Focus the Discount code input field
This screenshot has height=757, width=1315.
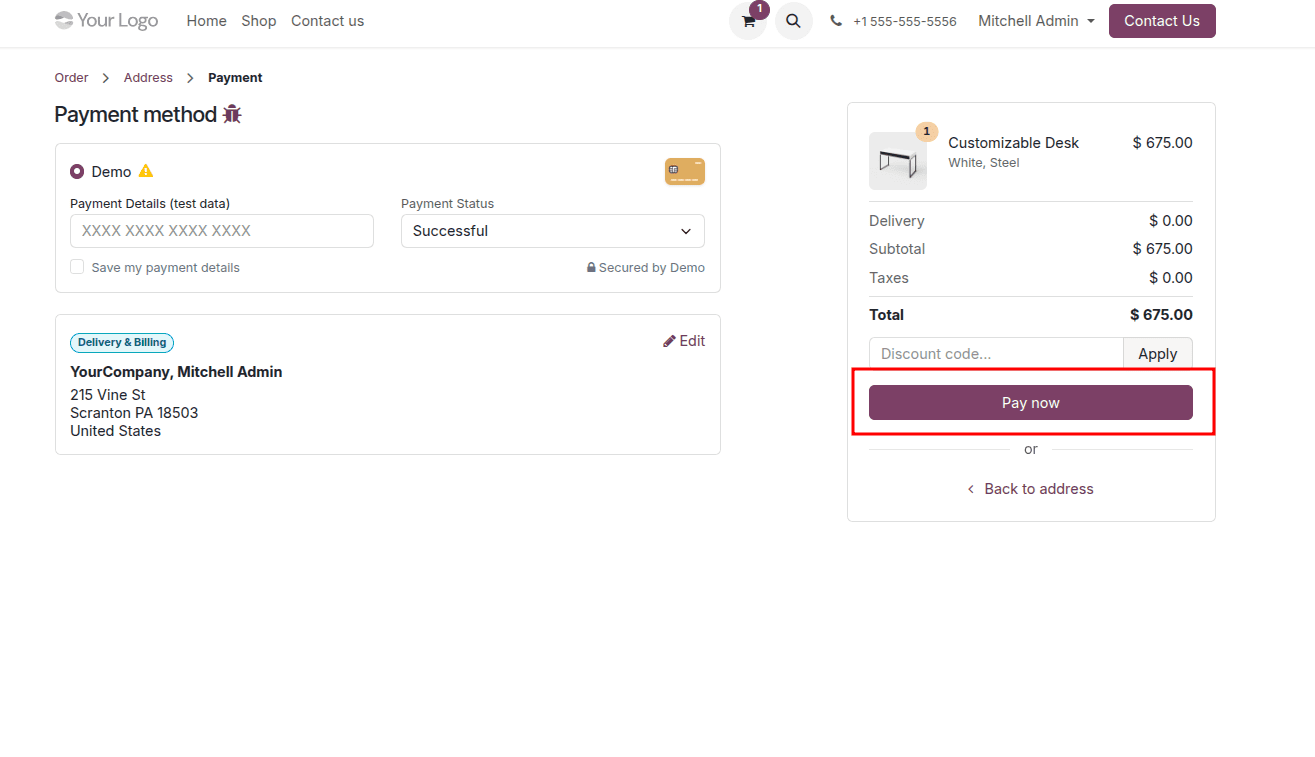[x=996, y=354]
